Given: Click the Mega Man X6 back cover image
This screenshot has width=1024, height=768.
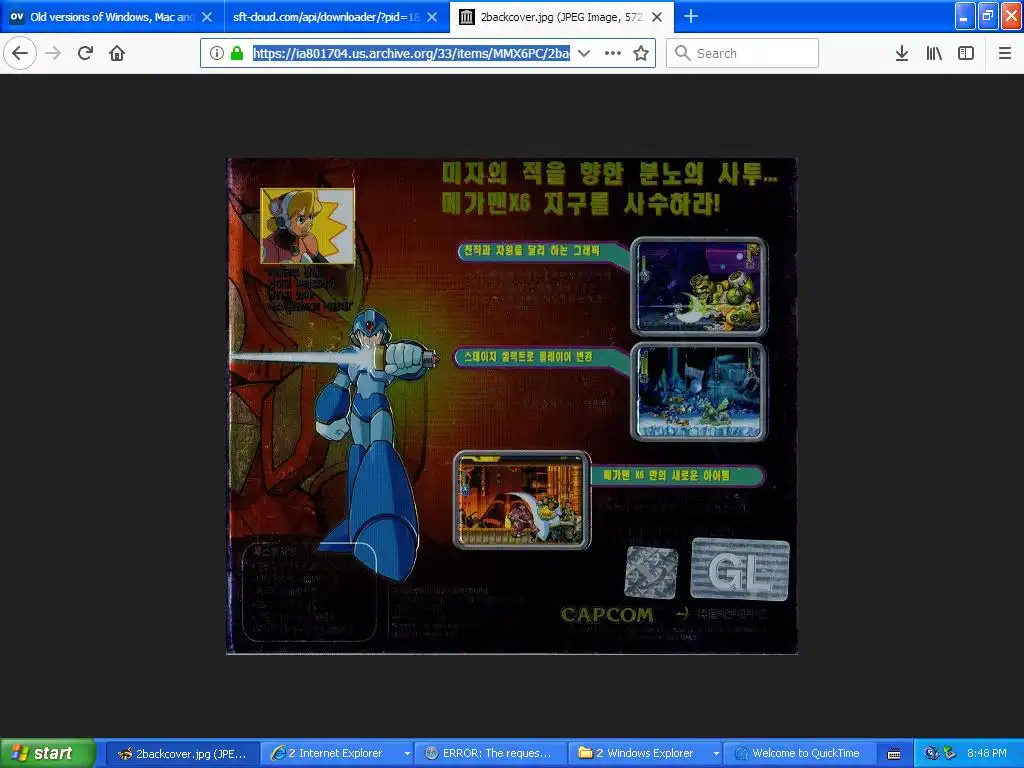Looking at the screenshot, I should click(511, 406).
